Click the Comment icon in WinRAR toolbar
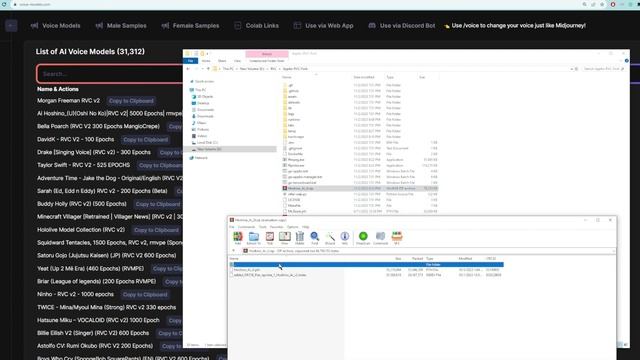Image resolution: width=640 pixels, height=360 pixels. coord(380,238)
